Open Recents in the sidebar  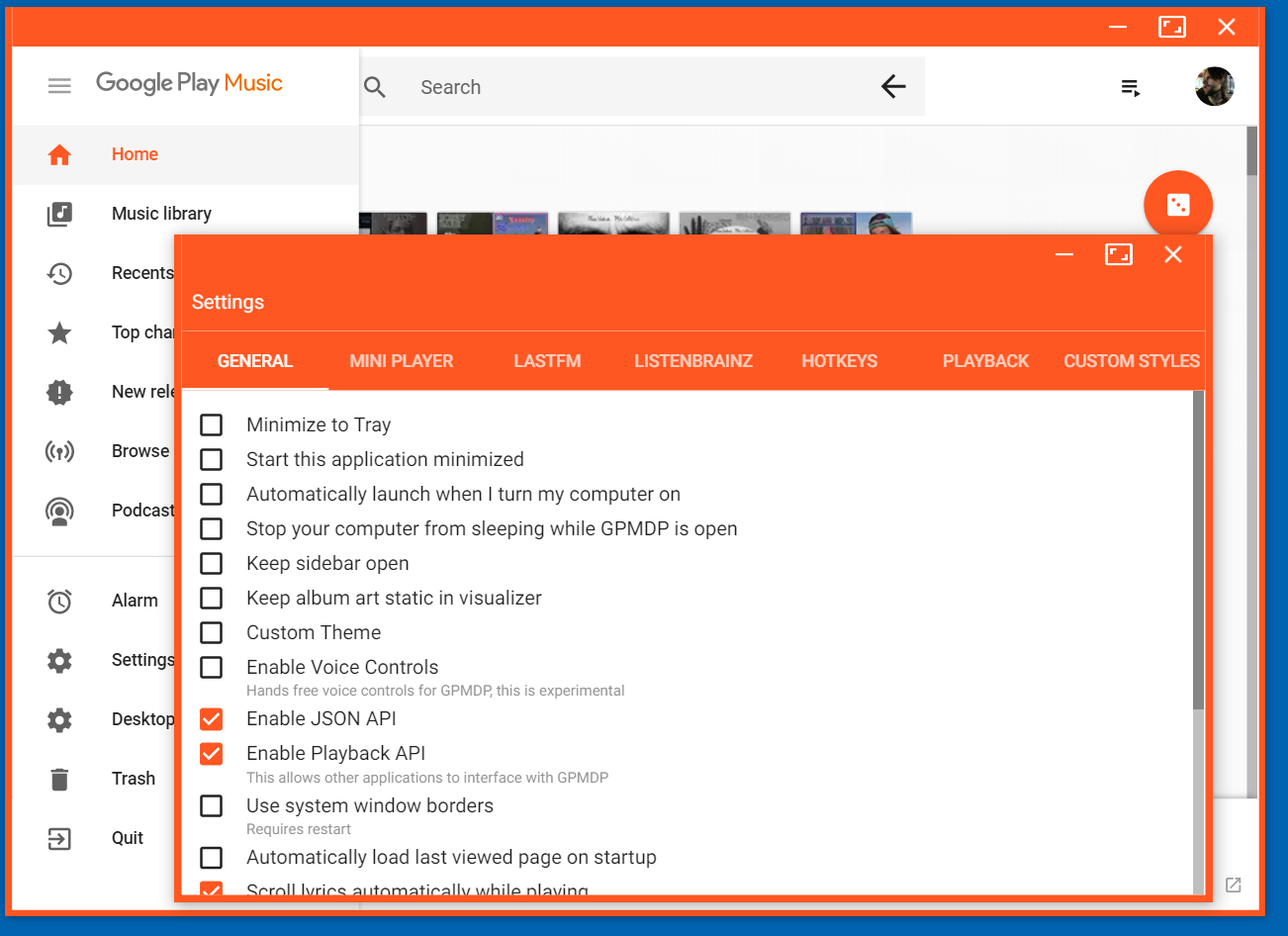coord(94,273)
